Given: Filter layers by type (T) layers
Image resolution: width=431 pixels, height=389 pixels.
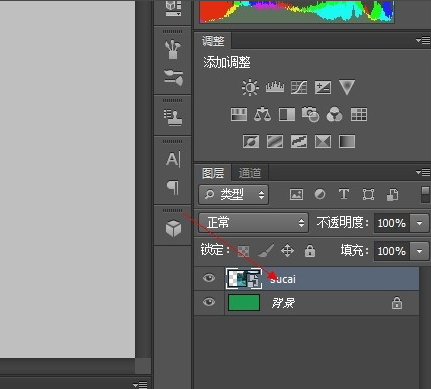Looking at the screenshot, I should [x=344, y=194].
